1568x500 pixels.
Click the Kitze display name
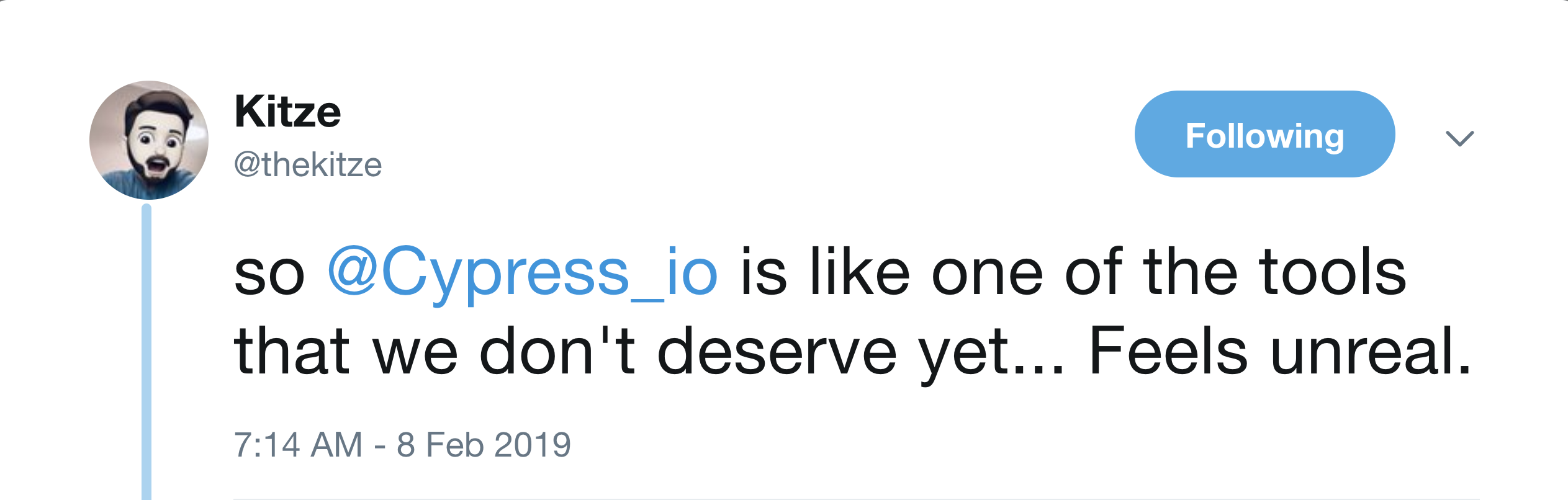pyautogui.click(x=287, y=112)
